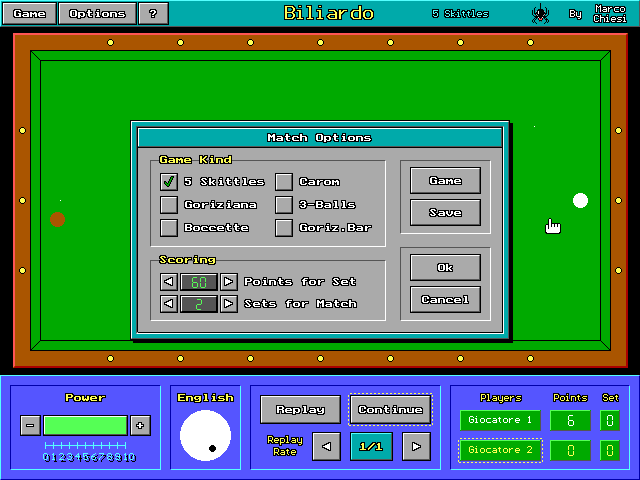Image resolution: width=640 pixels, height=480 pixels.
Task: Speed up replay rate with right arrow
Action: 416,447
